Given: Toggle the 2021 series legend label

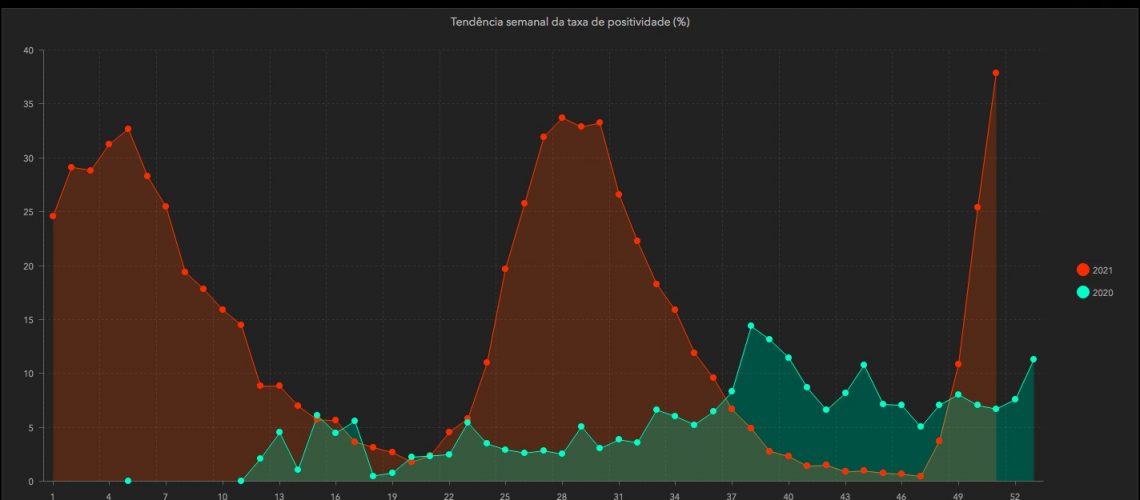Looking at the screenshot, I should pyautogui.click(x=1102, y=270).
